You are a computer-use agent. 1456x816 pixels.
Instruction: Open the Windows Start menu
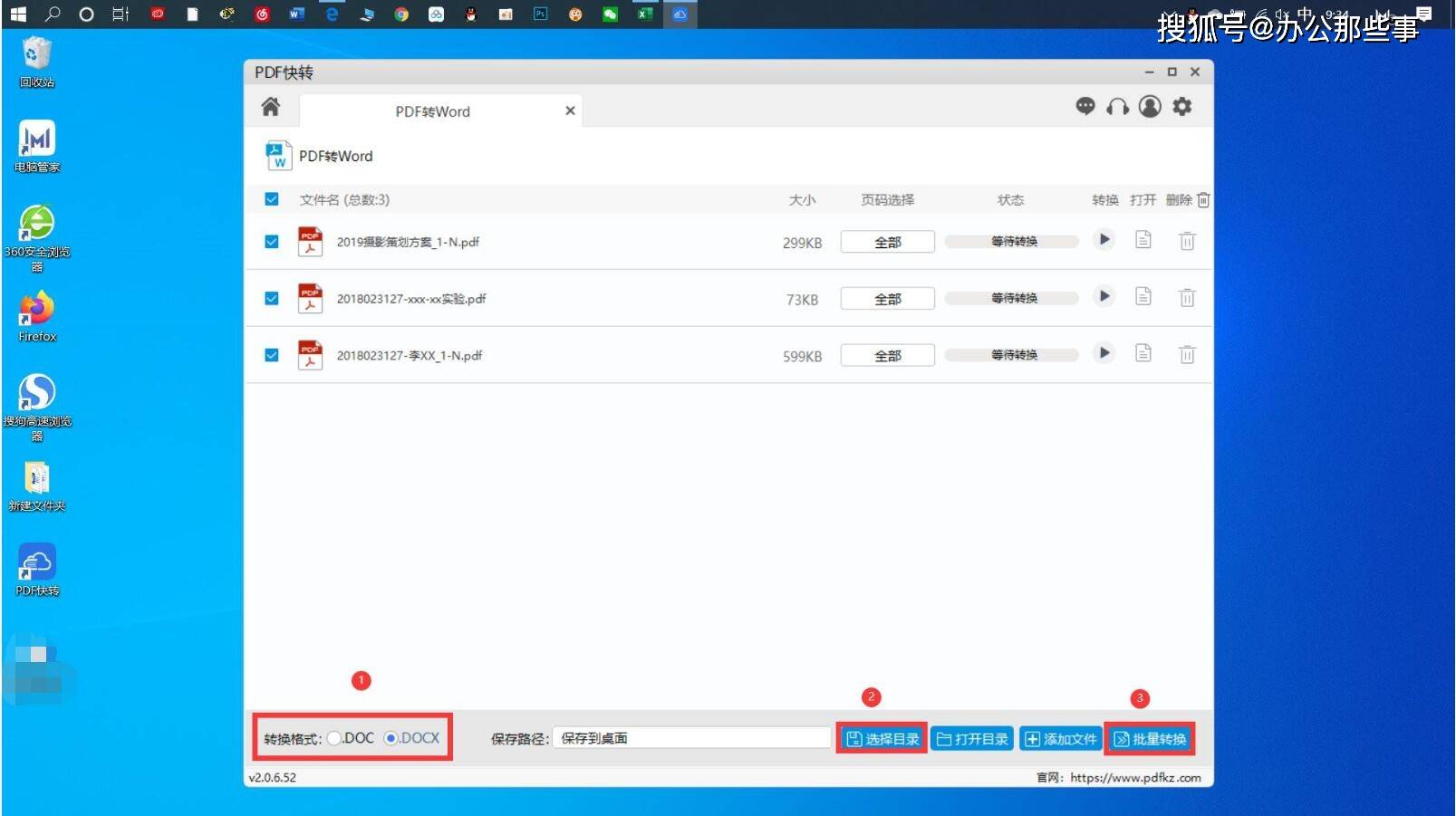click(17, 14)
